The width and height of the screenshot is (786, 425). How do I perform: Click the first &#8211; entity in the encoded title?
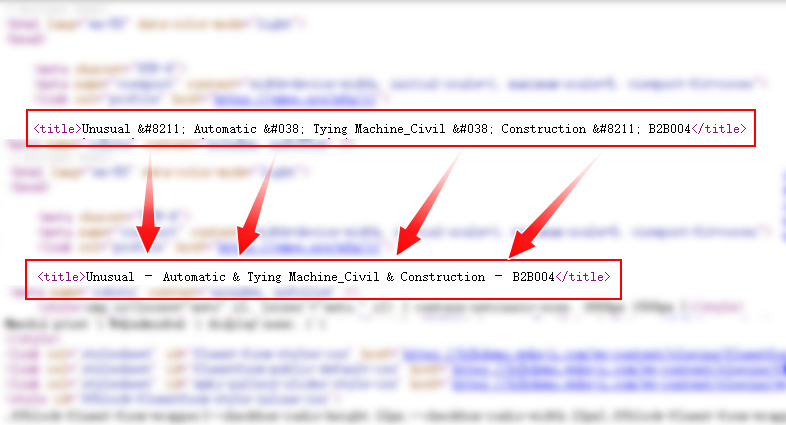tap(162, 129)
